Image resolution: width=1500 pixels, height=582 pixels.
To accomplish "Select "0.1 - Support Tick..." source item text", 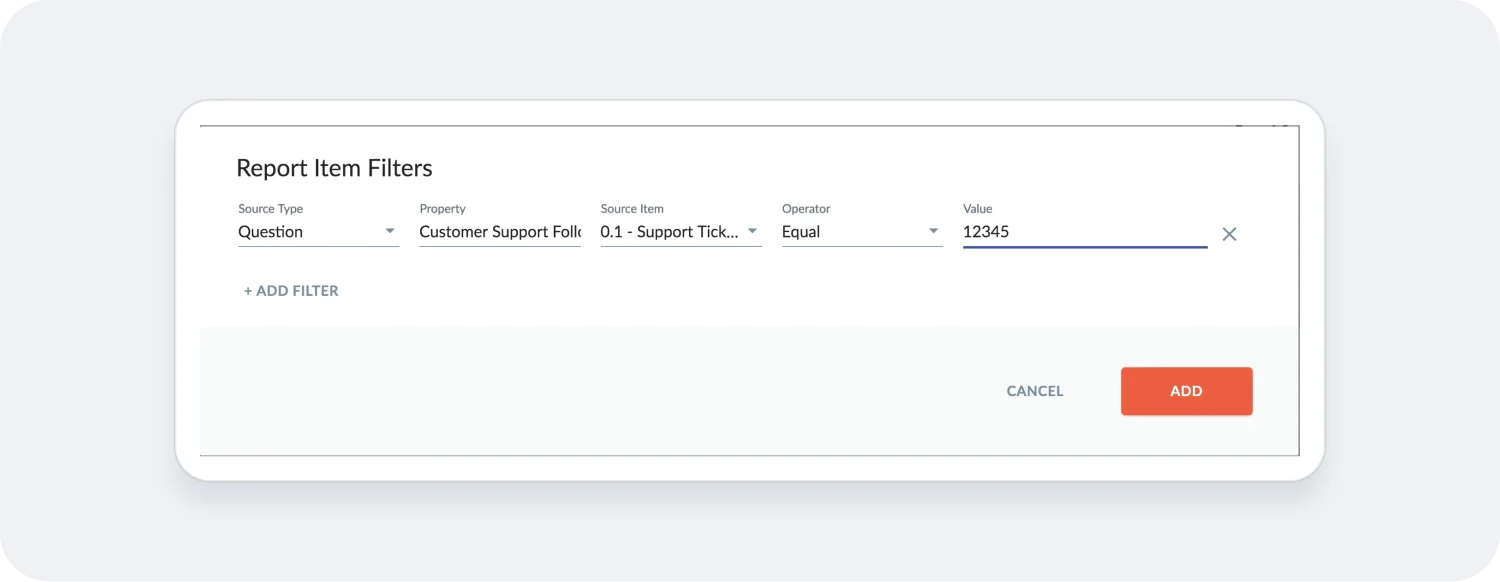I will point(670,231).
